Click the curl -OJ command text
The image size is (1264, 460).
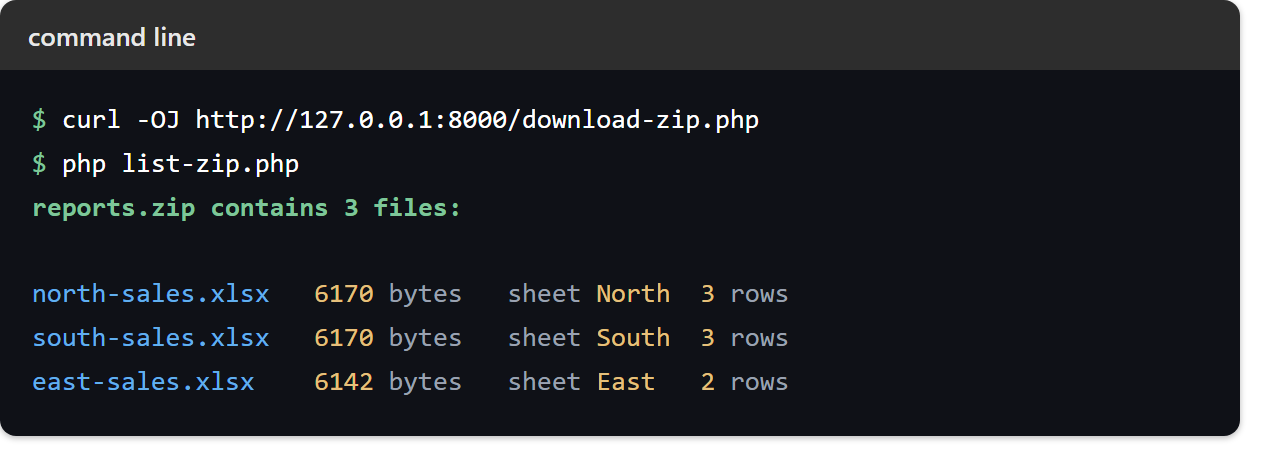coord(121,121)
